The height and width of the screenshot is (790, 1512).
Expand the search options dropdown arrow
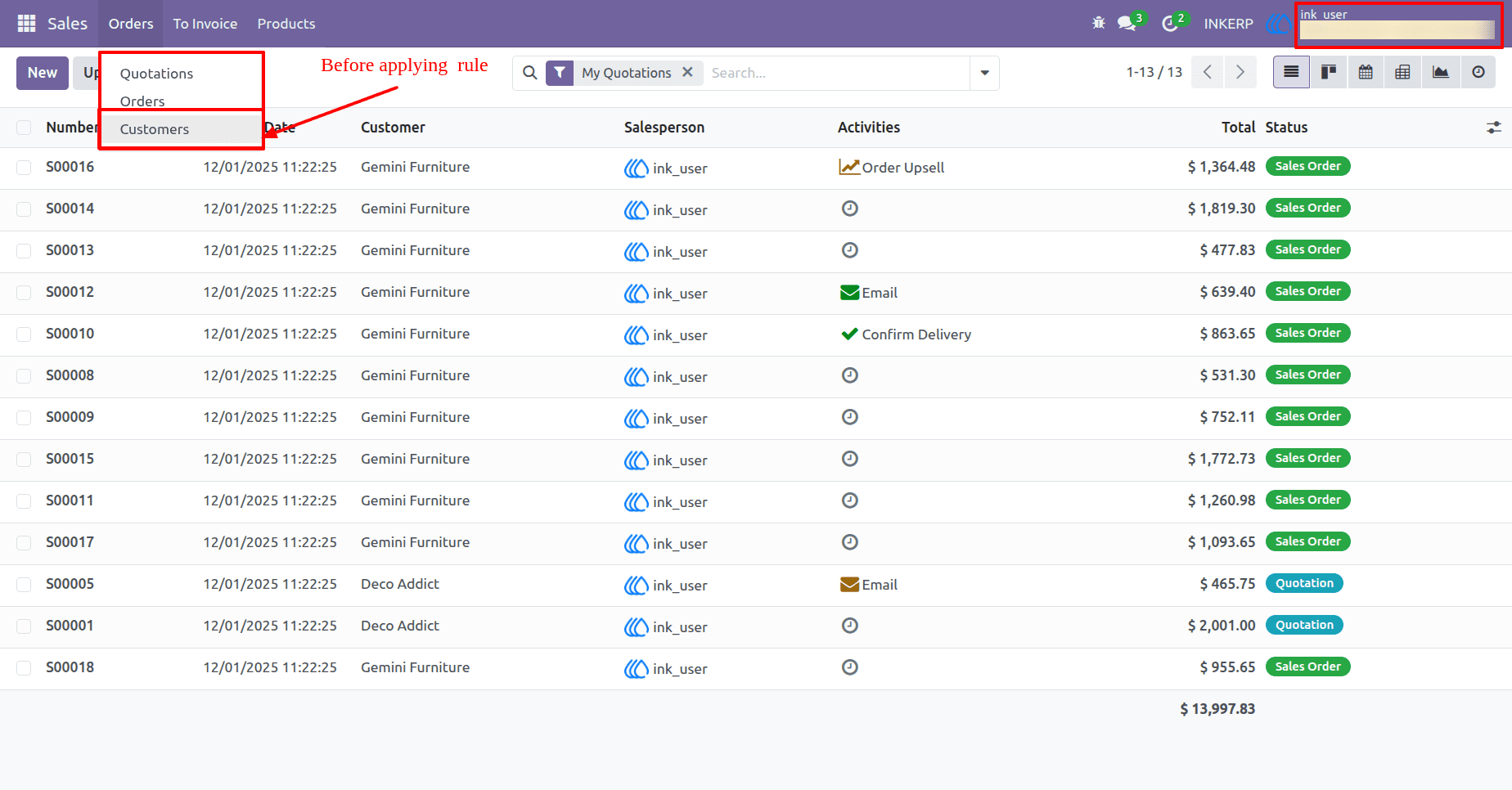(x=984, y=73)
